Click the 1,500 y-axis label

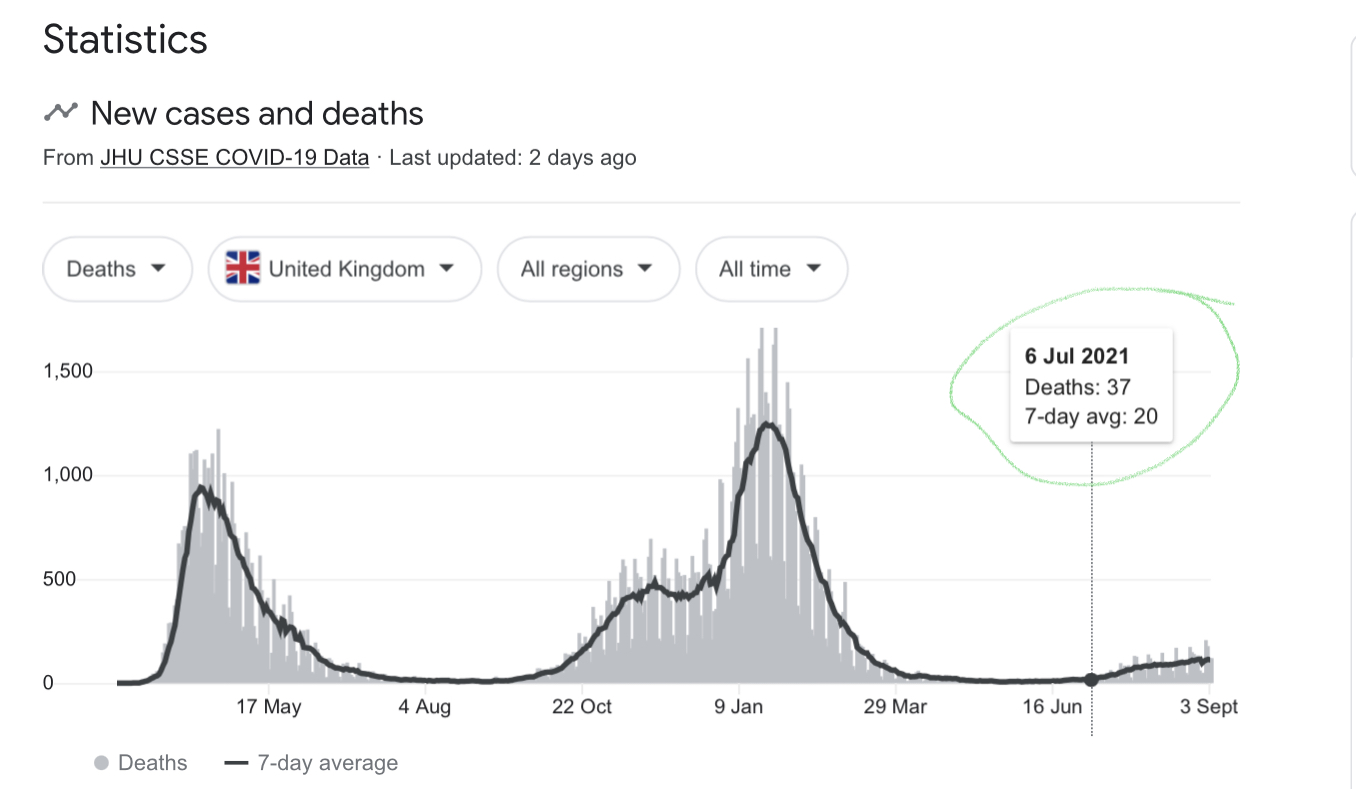[x=67, y=371]
